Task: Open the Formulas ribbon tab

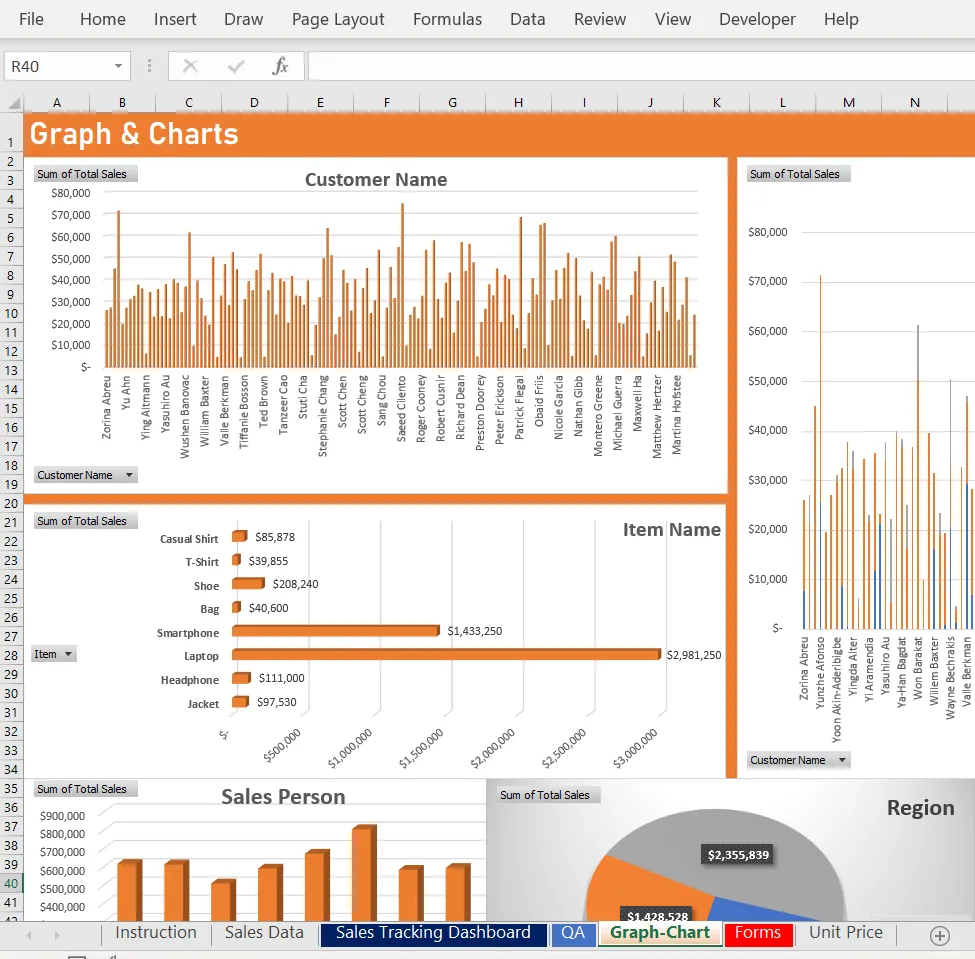Action: [x=447, y=19]
